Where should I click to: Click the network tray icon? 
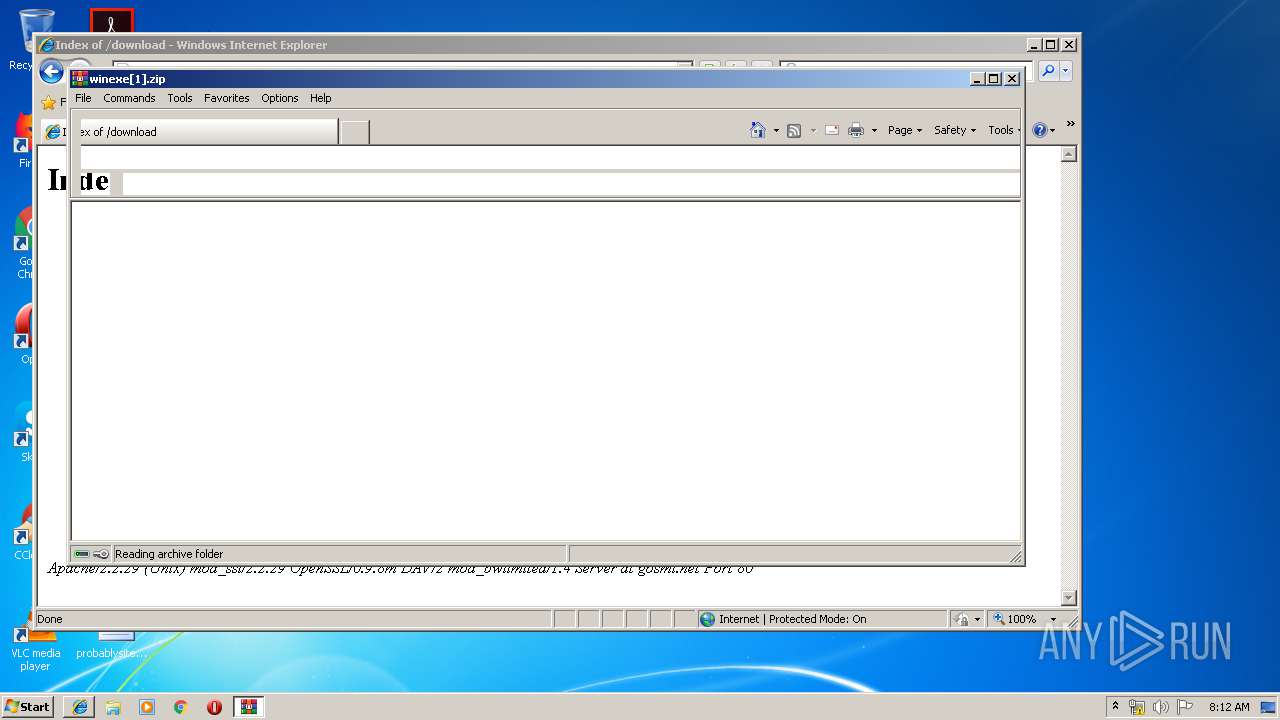coord(1137,707)
